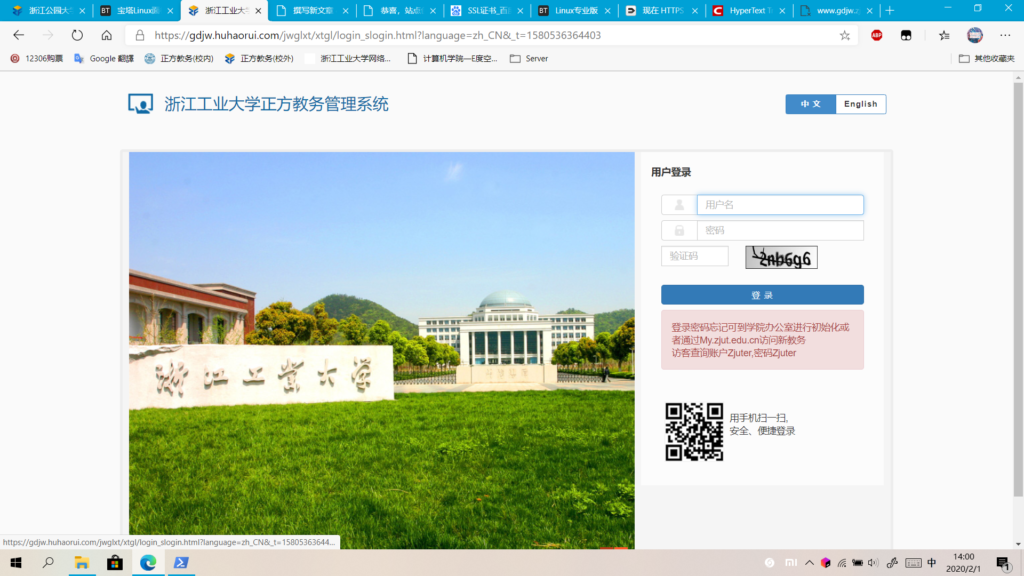Image resolution: width=1024 pixels, height=576 pixels.
Task: Open the browser profile avatar
Action: point(974,35)
